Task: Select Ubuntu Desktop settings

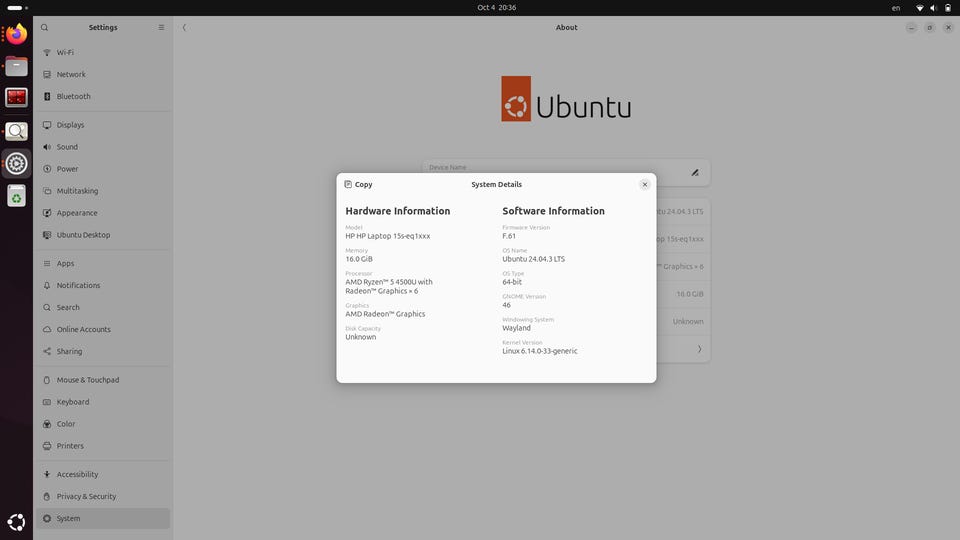Action: click(x=103, y=235)
